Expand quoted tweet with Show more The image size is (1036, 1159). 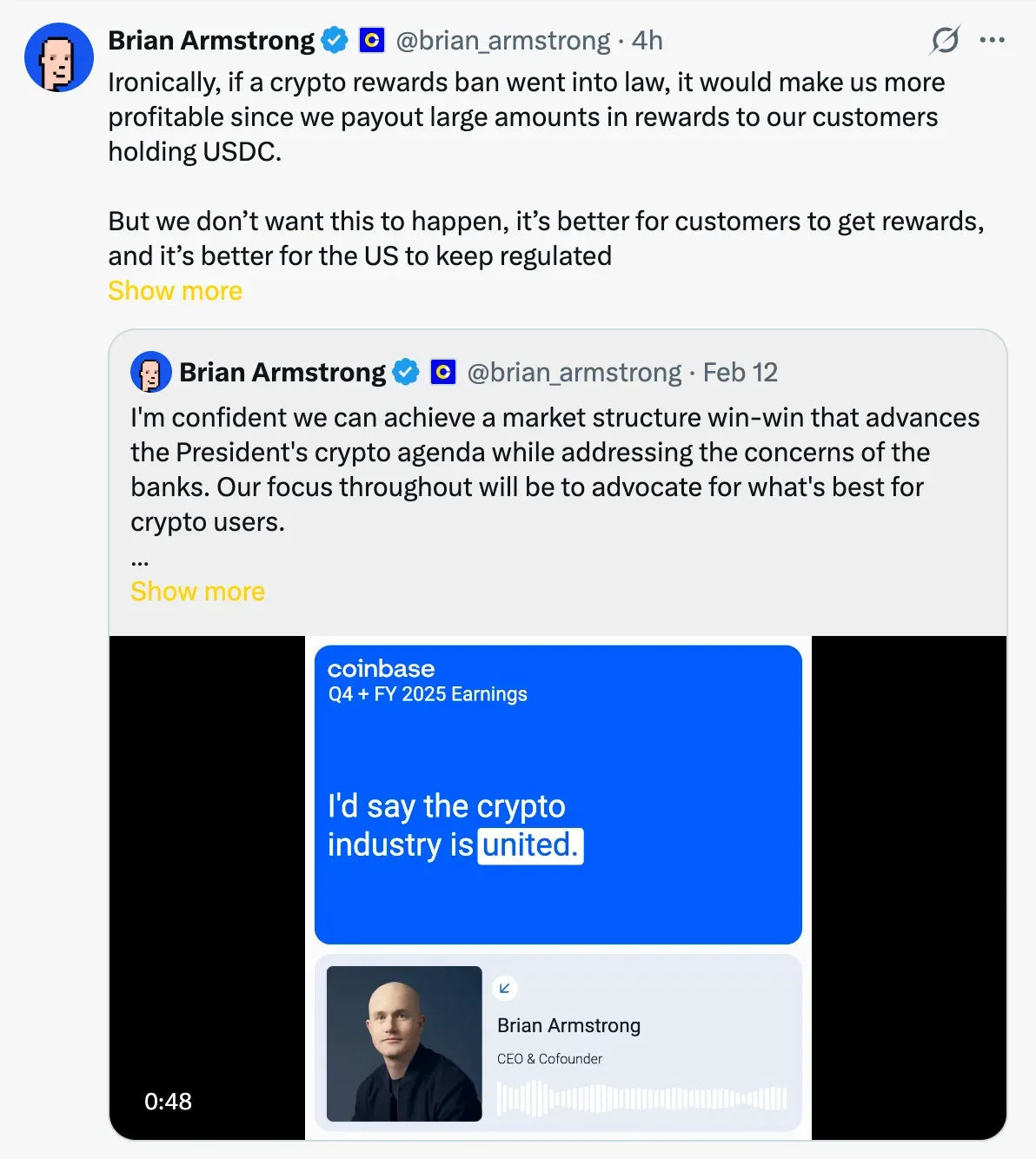pyautogui.click(x=197, y=592)
